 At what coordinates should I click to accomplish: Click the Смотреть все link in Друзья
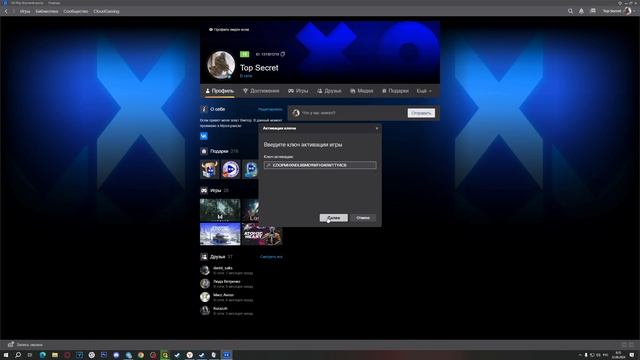[x=271, y=257]
